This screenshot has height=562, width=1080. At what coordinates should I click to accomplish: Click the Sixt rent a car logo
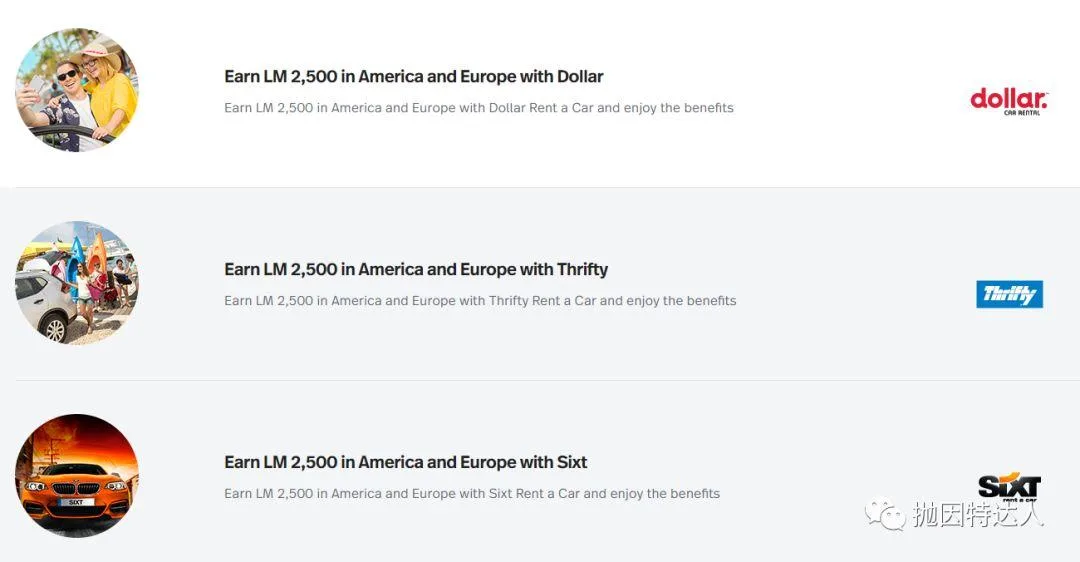click(x=1009, y=487)
